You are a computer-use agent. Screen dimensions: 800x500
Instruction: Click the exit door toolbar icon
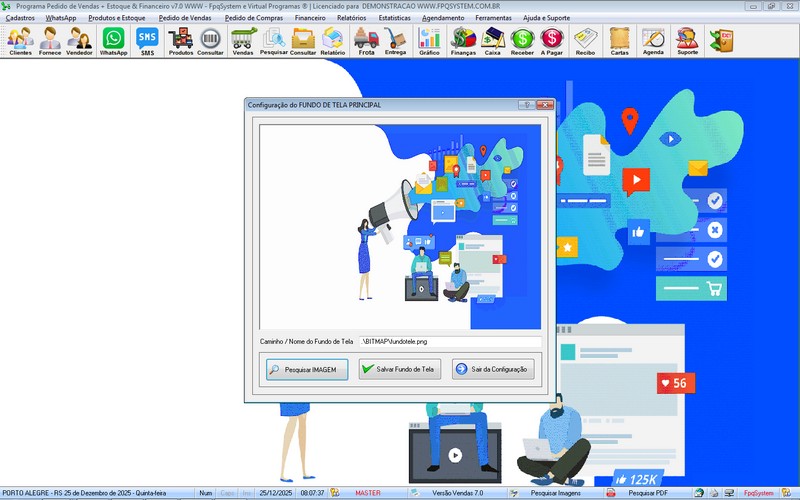[x=721, y=41]
